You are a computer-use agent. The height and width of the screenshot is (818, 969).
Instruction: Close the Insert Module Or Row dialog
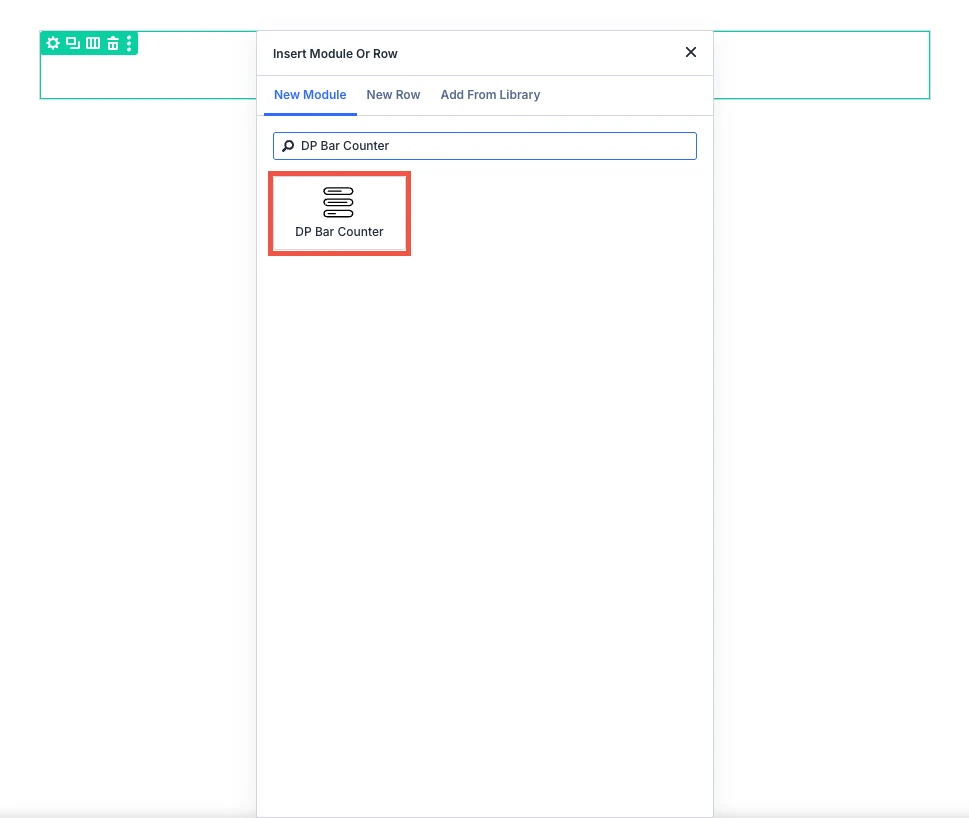[x=691, y=53]
